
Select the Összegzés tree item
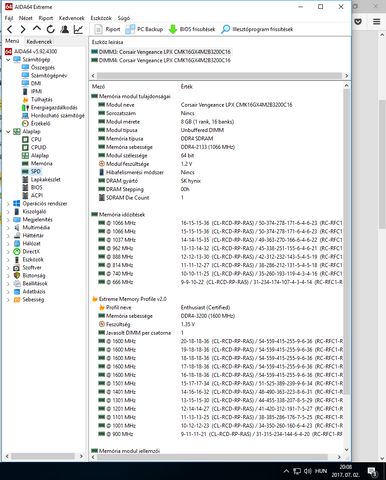[38, 67]
